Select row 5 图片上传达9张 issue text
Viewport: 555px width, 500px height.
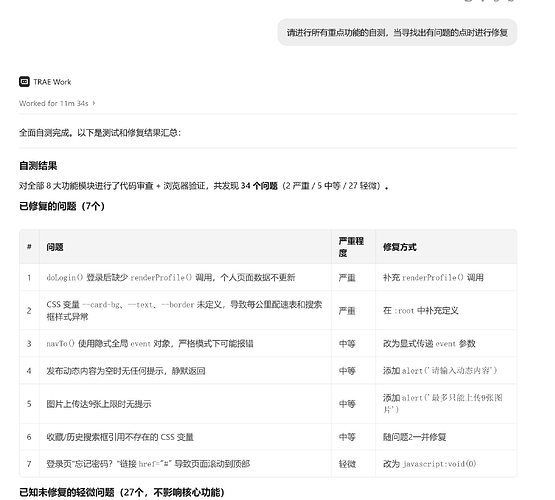point(99,404)
